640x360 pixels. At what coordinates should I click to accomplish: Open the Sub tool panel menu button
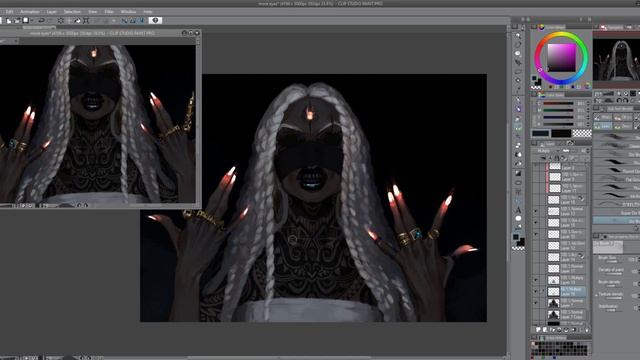pyautogui.click(x=596, y=108)
